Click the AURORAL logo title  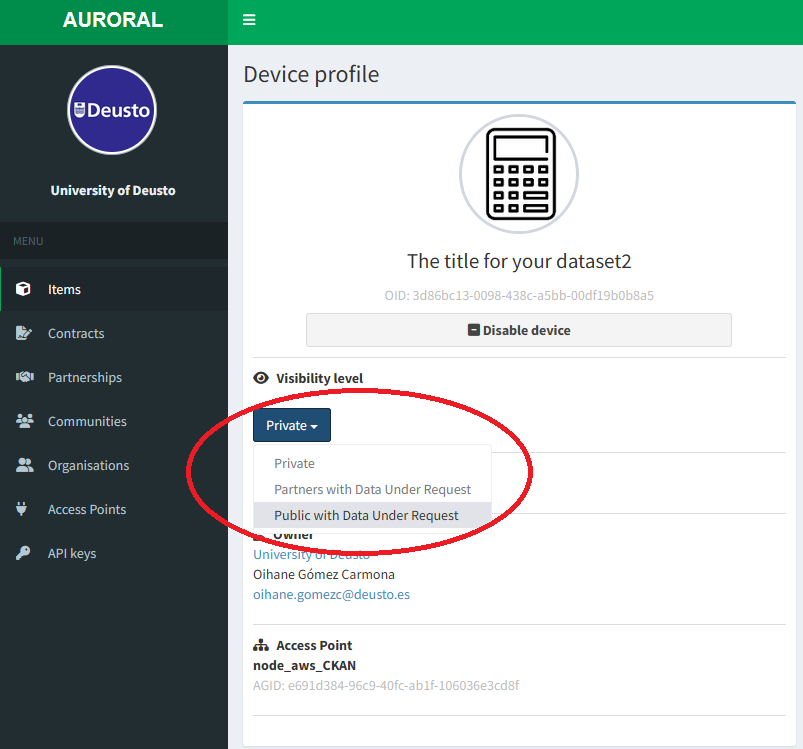click(113, 20)
